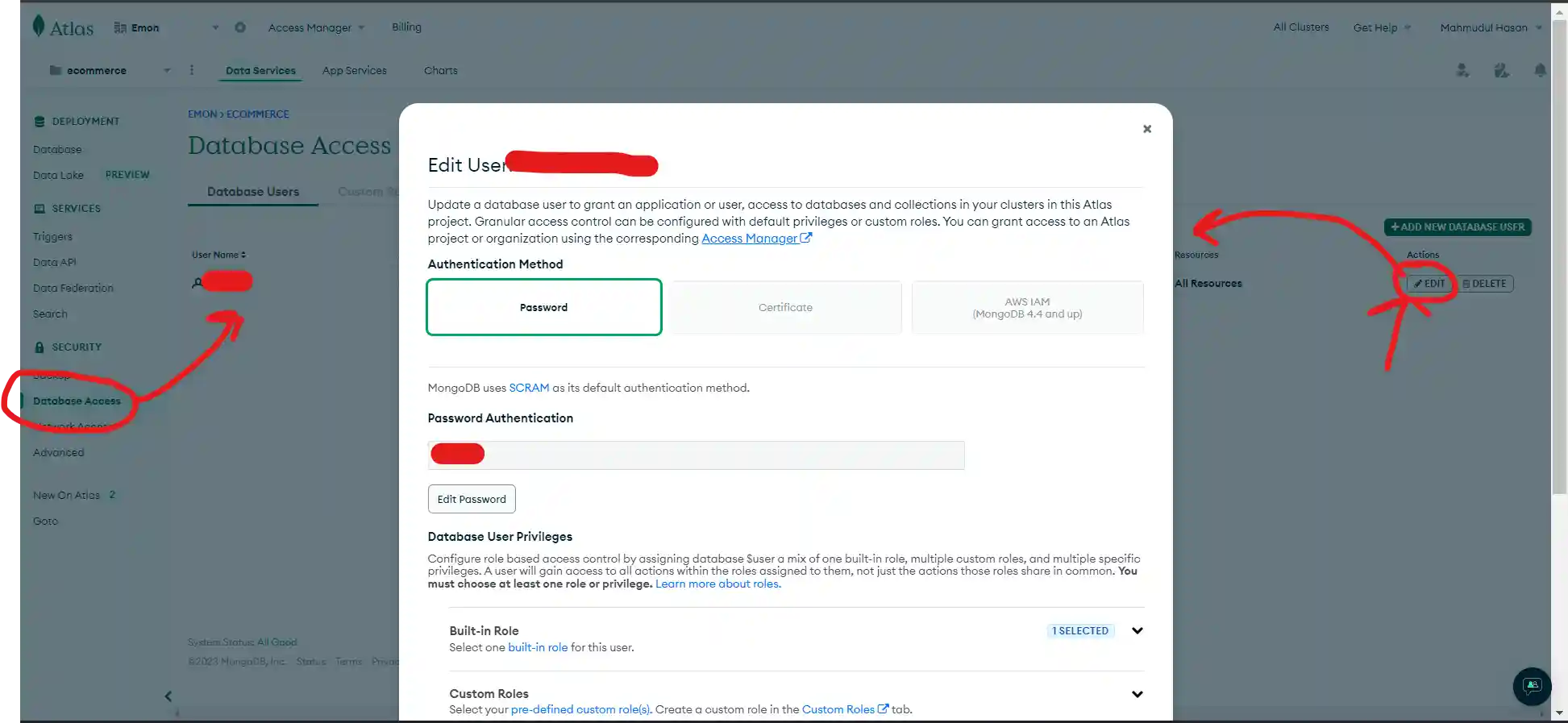Expand the Custom Roles section
The height and width of the screenshot is (723, 1568).
(x=1137, y=694)
